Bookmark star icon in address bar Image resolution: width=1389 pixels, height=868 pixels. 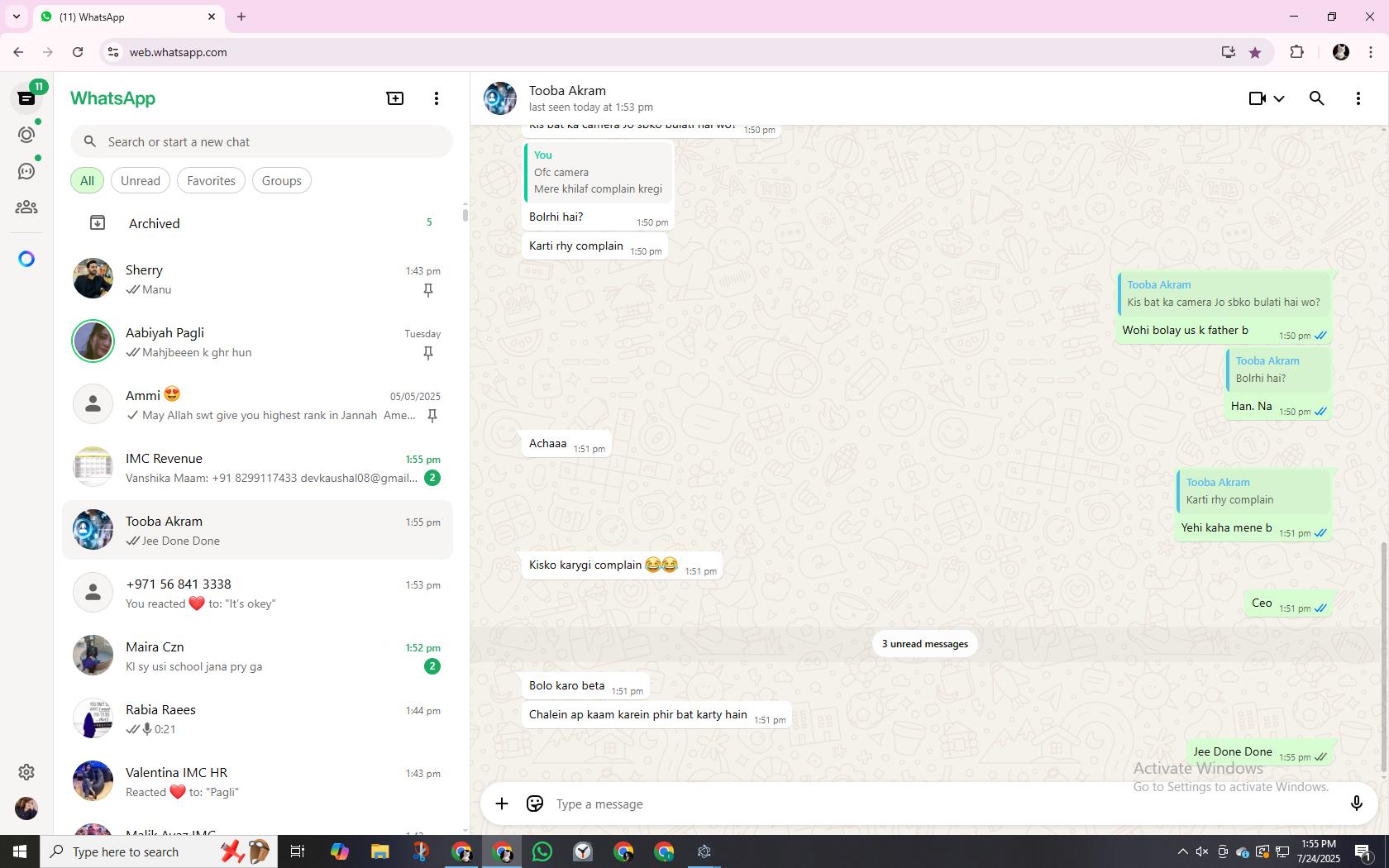pos(1255,52)
